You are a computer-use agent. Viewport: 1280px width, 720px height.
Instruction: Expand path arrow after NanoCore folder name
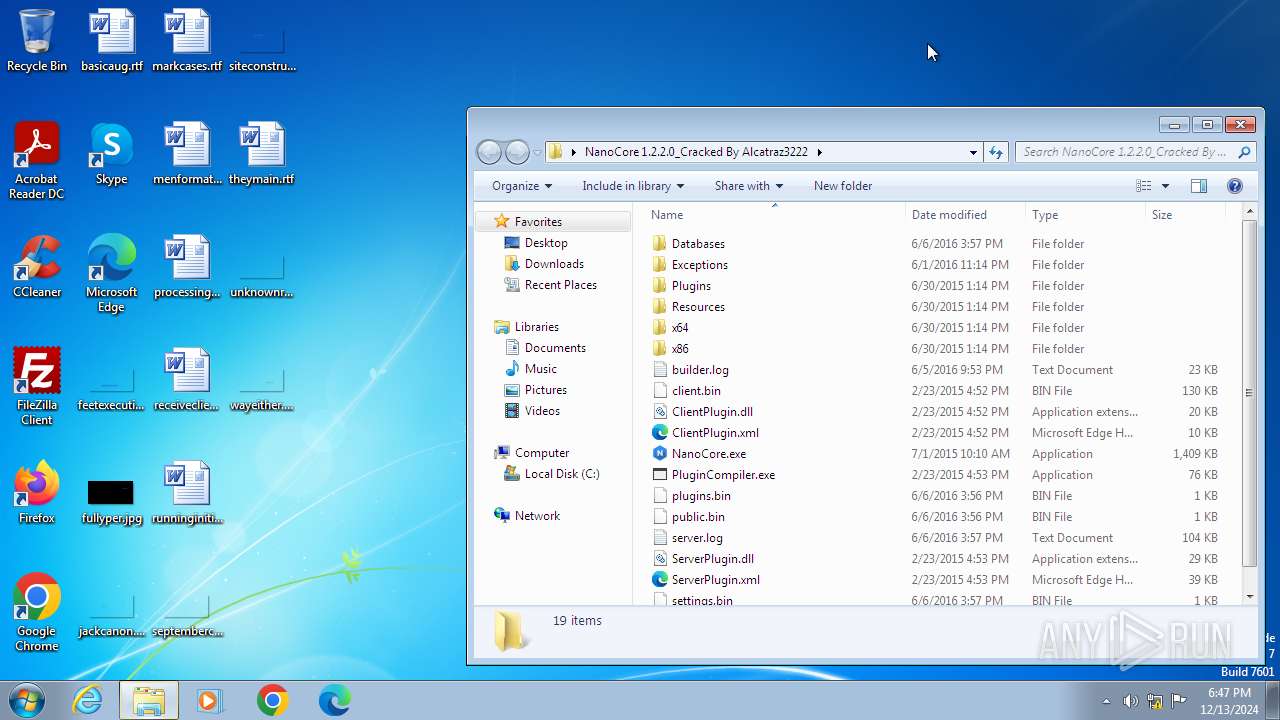pyautogui.click(x=819, y=152)
